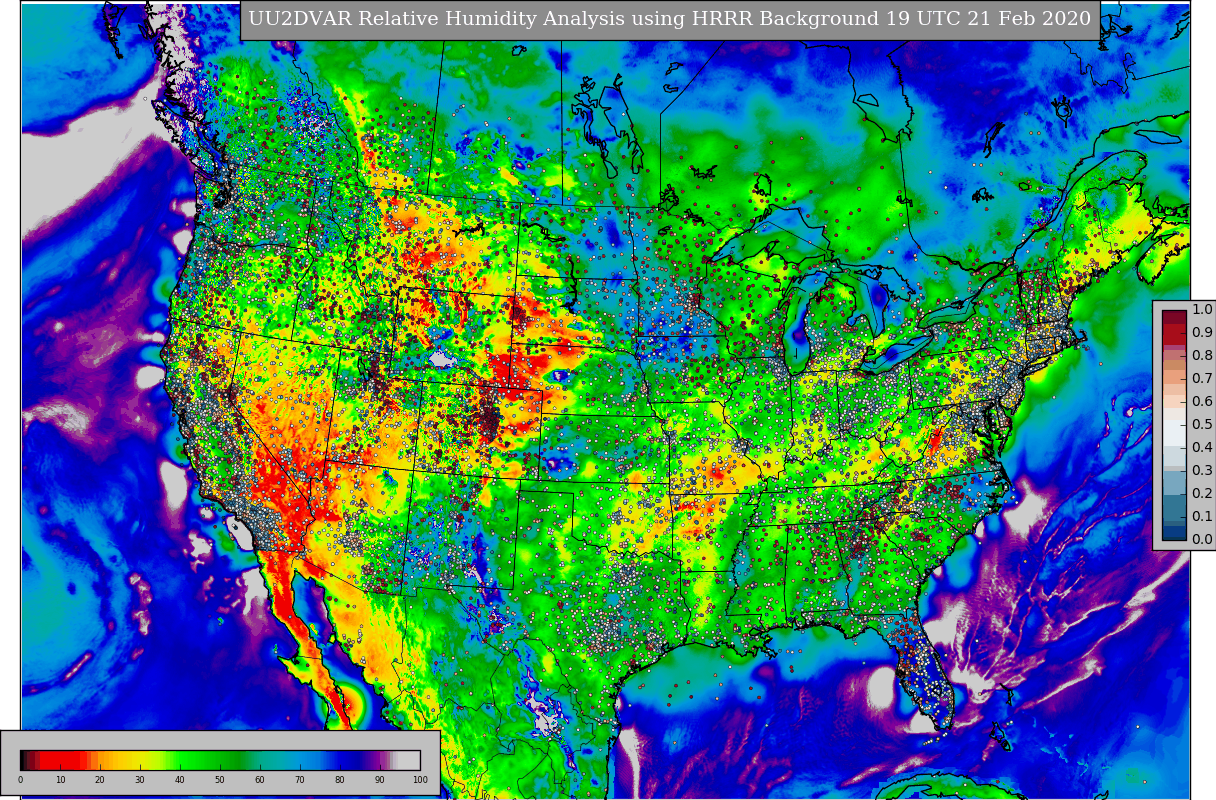Select the 1.0 label on the vertical legend
The image size is (1216, 800).
point(1202,310)
